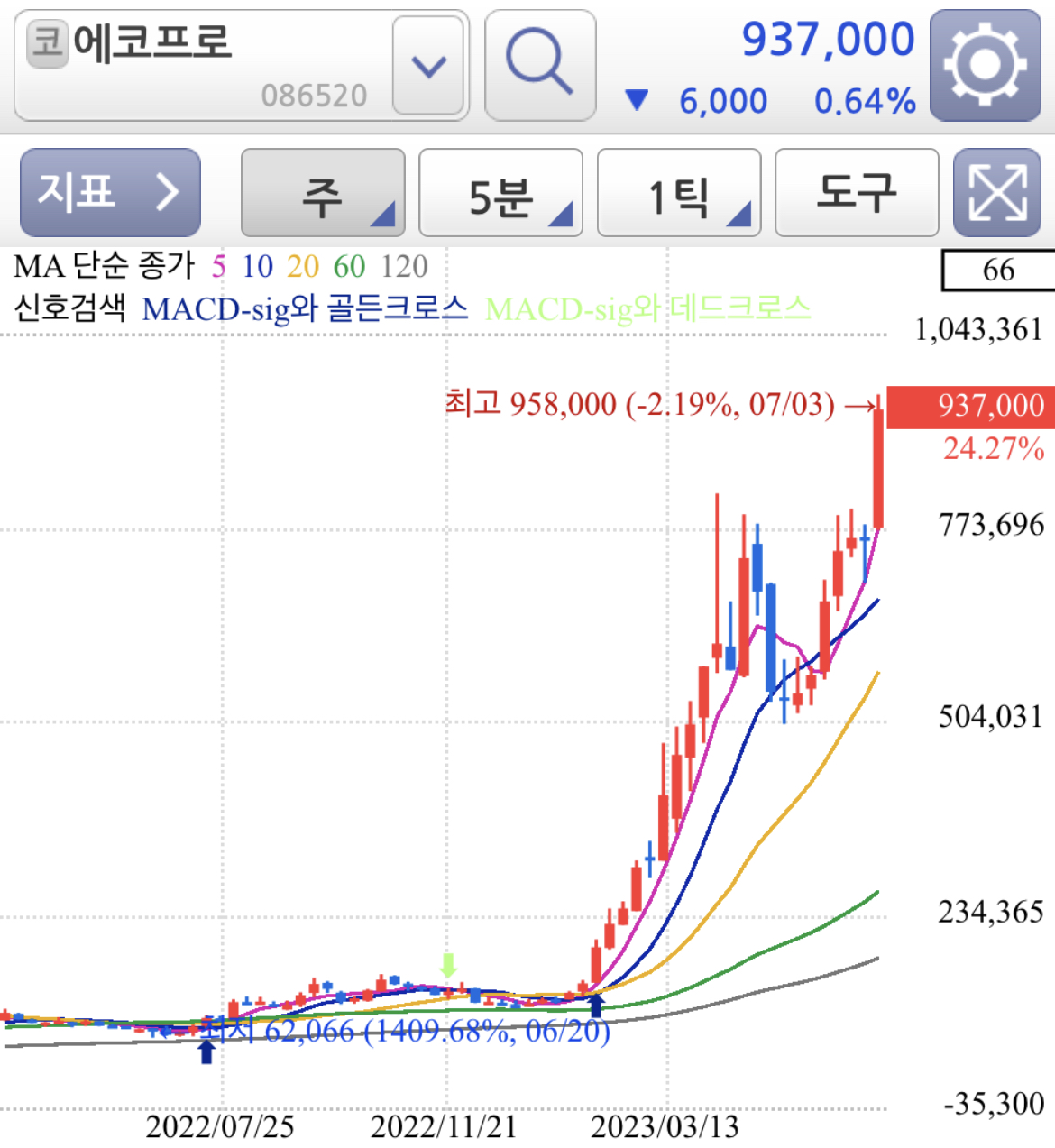
Task: Click the 773,696 price axis label
Action: pos(991,525)
